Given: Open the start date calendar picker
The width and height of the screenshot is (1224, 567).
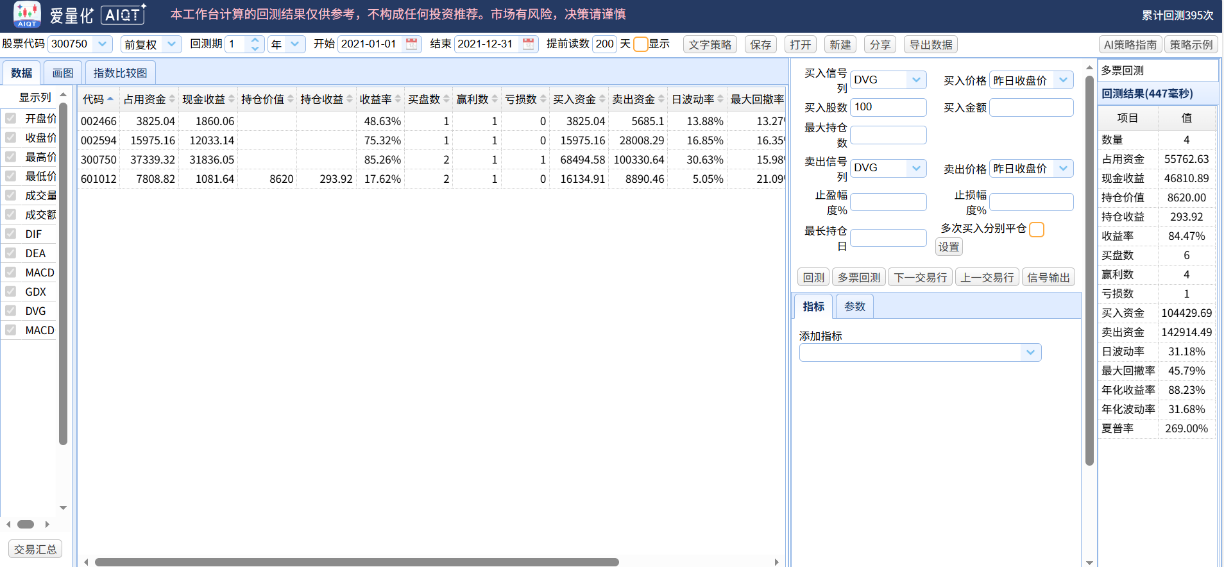Looking at the screenshot, I should point(412,44).
